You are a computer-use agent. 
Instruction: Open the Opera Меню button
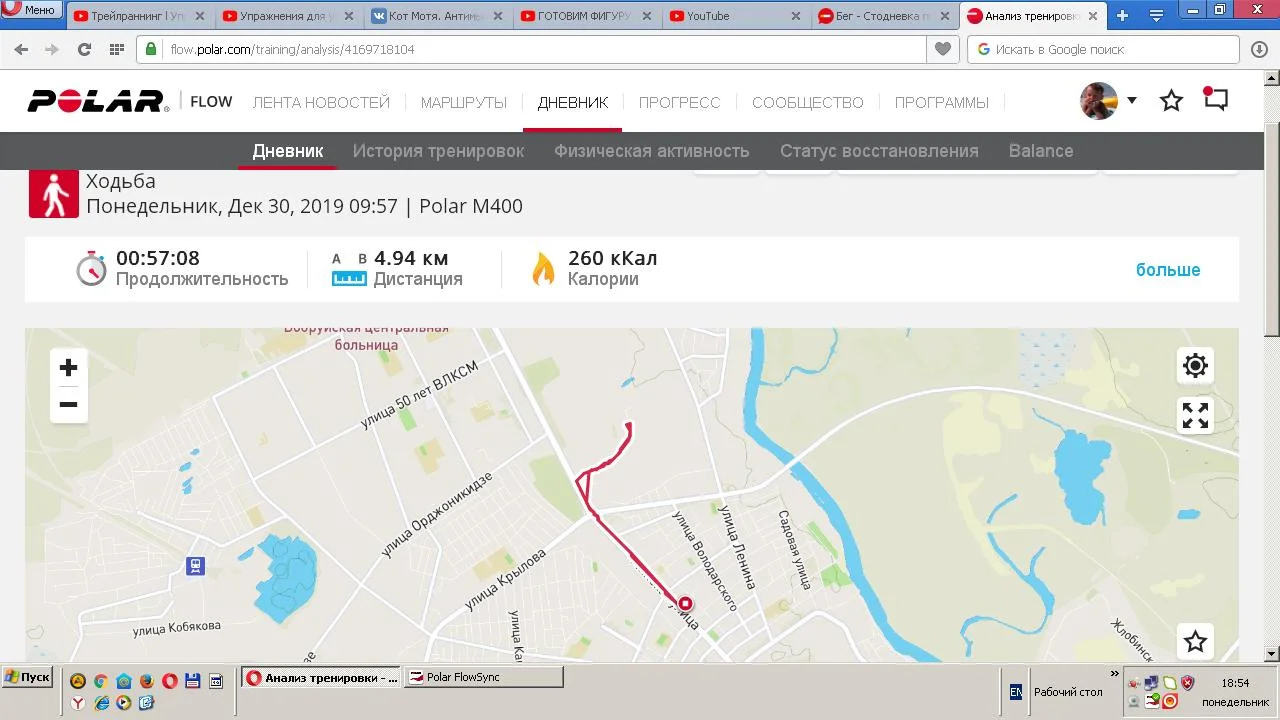coord(32,10)
